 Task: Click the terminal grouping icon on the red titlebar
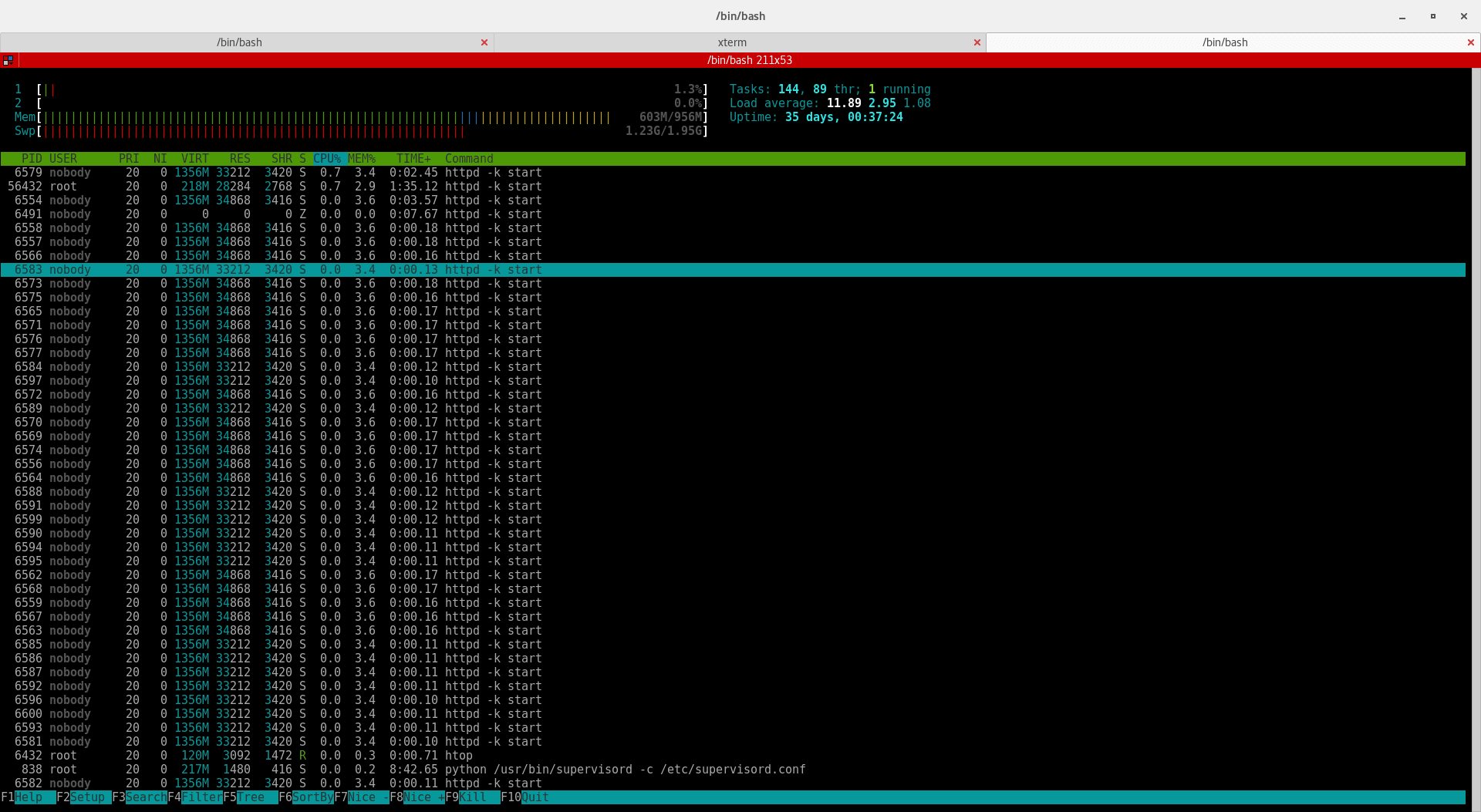point(8,60)
